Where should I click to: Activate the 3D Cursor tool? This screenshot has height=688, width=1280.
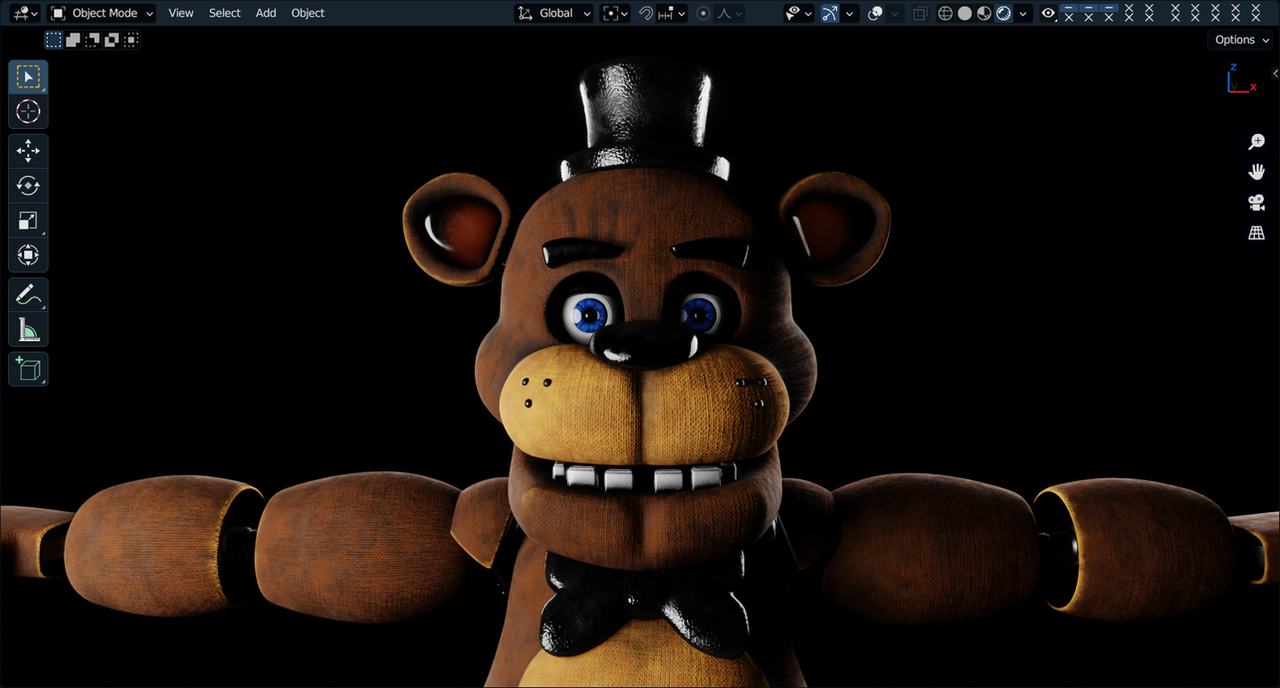pyautogui.click(x=28, y=111)
